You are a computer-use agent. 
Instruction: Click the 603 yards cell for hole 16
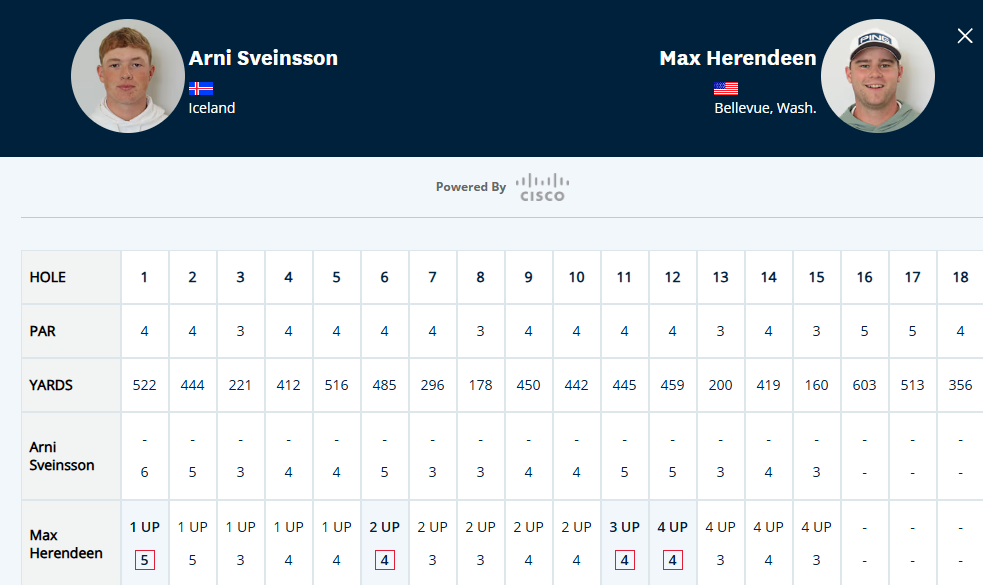point(865,385)
